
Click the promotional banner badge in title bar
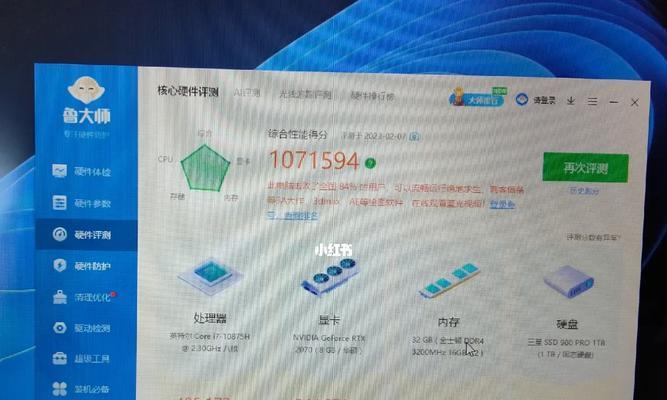478,97
